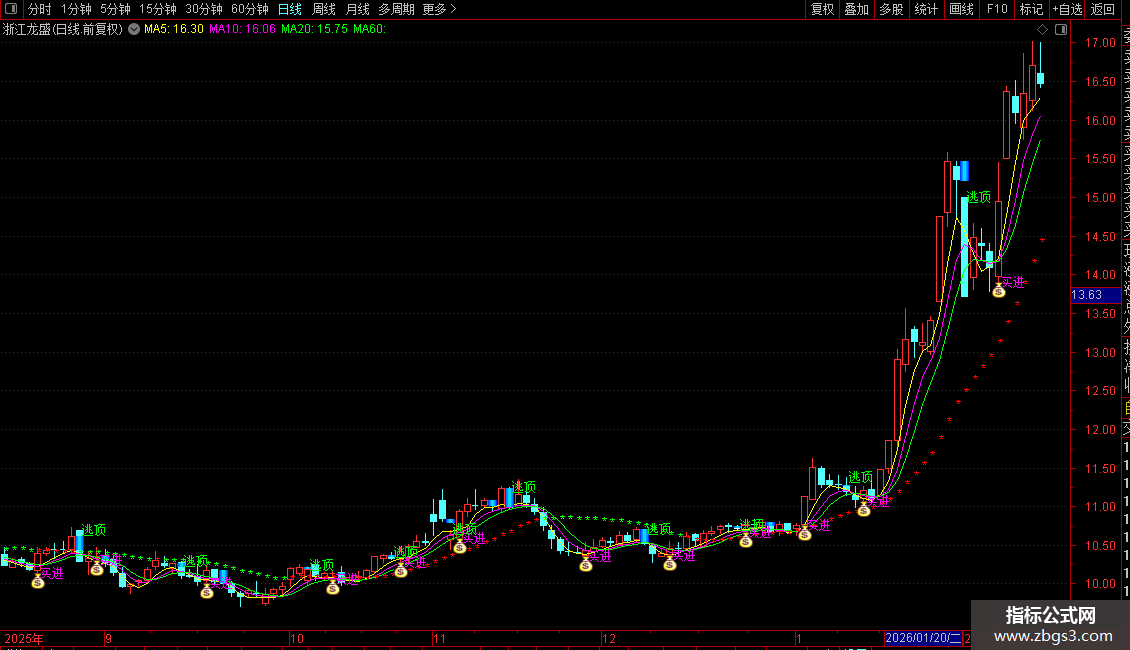1130x650 pixels.
Task: Click the 逃顶 label near 11.50 in January
Action: coord(860,477)
